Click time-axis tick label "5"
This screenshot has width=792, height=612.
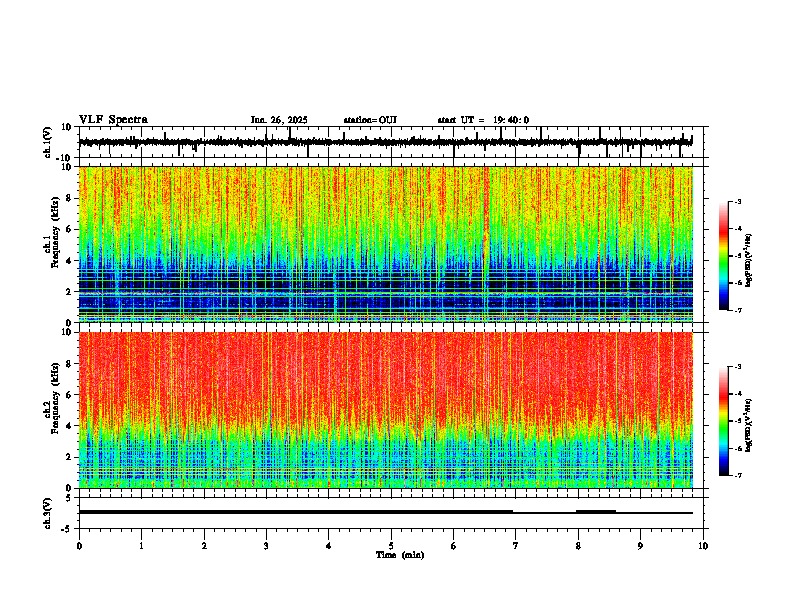[x=391, y=545]
